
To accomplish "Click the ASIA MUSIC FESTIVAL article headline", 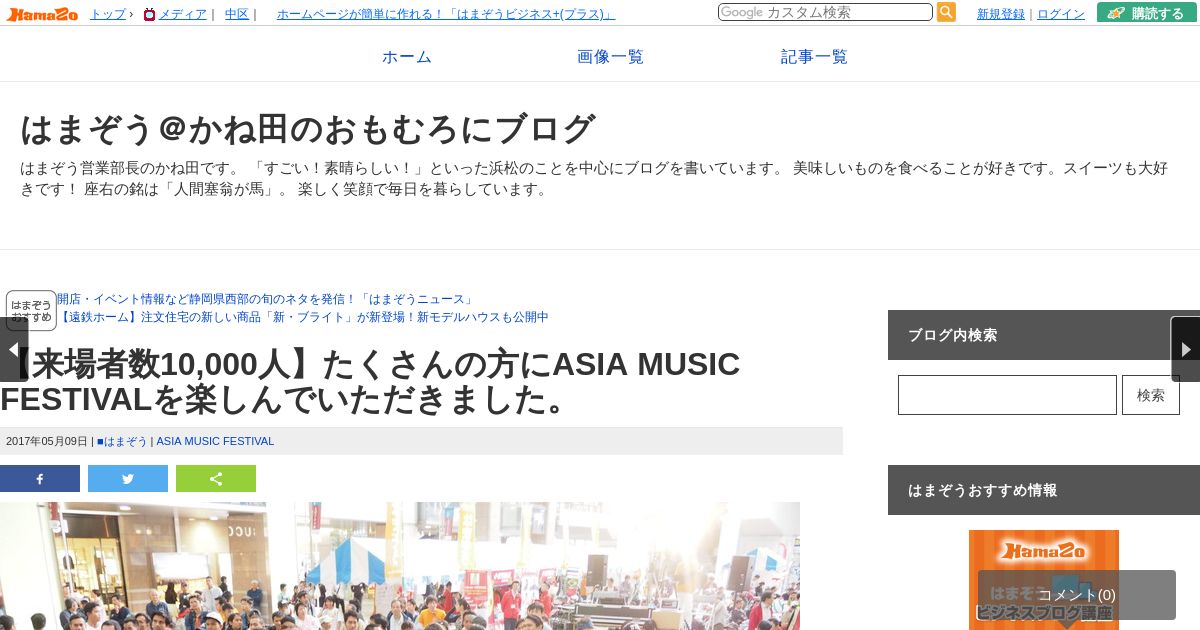I will point(370,382).
